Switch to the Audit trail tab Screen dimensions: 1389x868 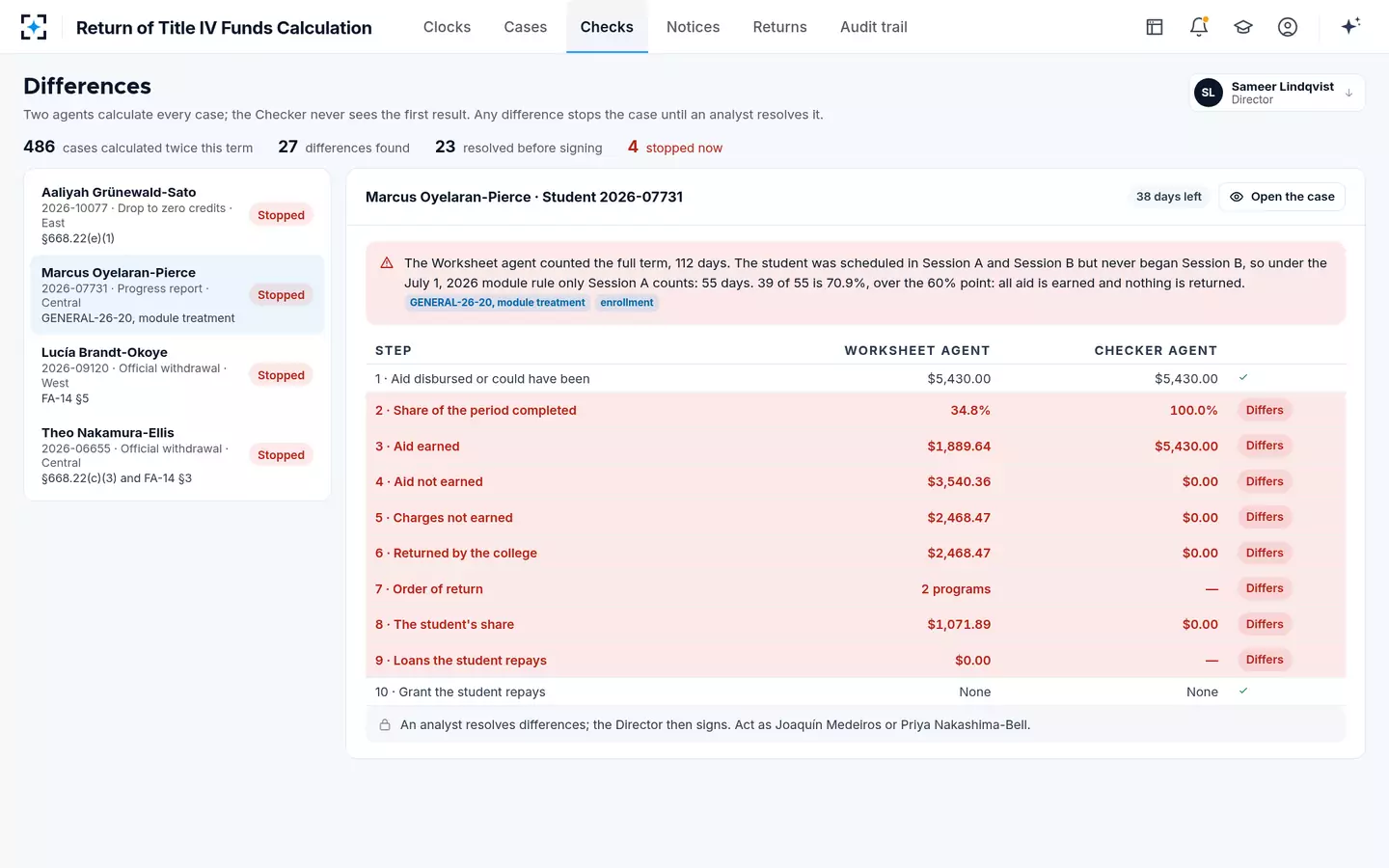(873, 27)
